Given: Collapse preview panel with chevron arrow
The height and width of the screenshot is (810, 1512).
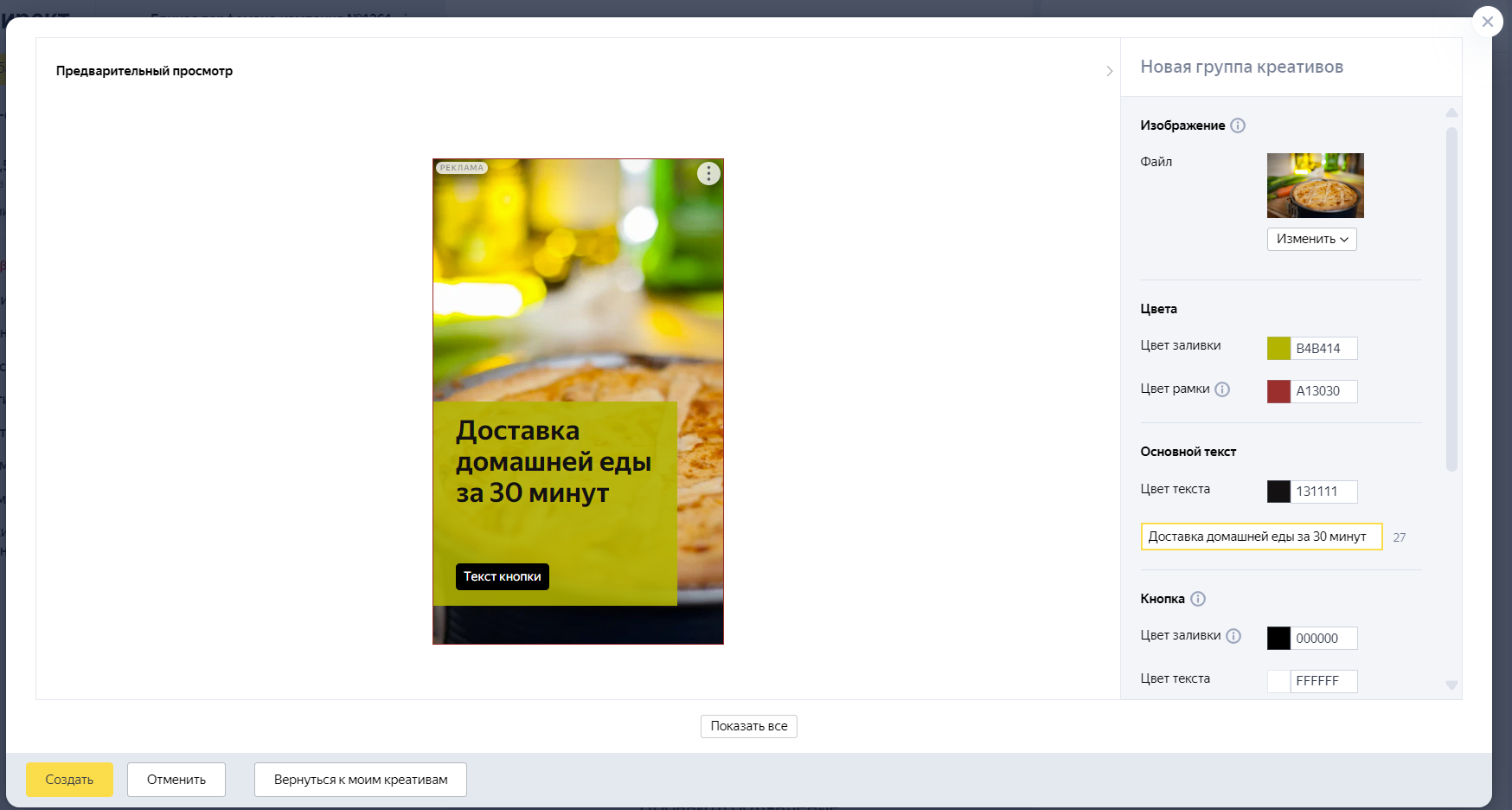Looking at the screenshot, I should click(x=1110, y=71).
